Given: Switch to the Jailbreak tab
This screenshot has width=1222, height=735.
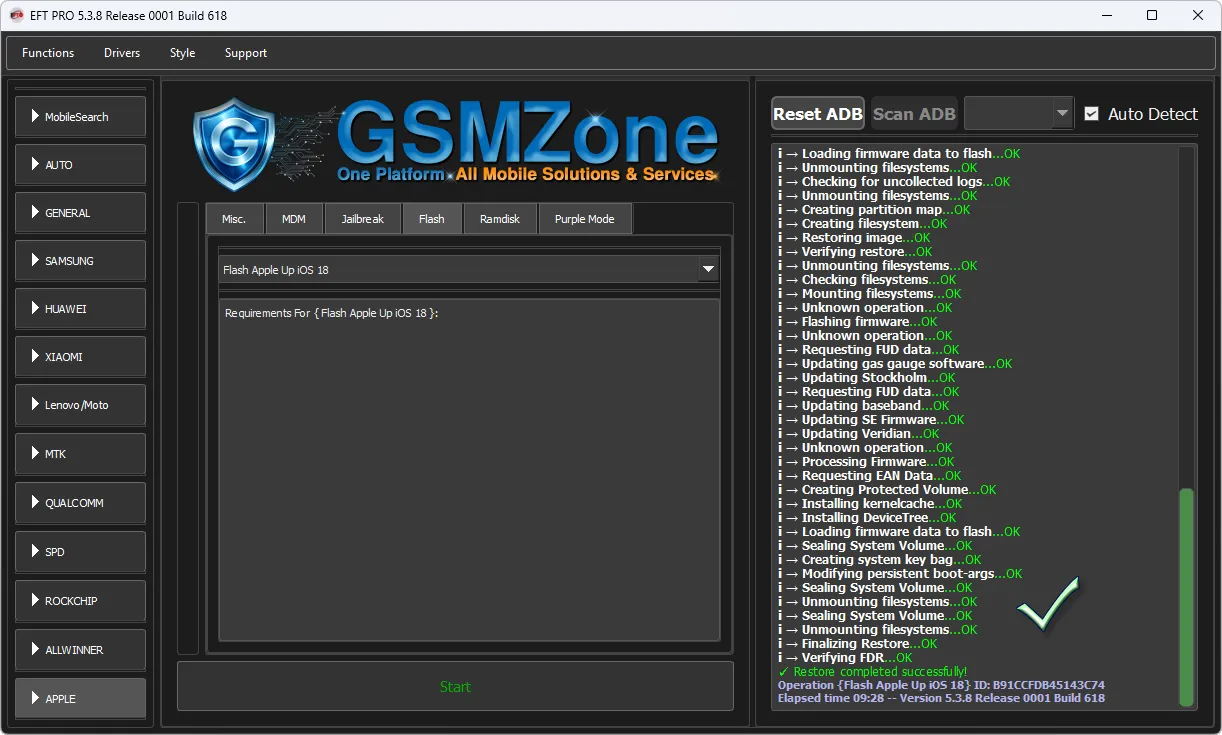Looking at the screenshot, I should coord(362,219).
